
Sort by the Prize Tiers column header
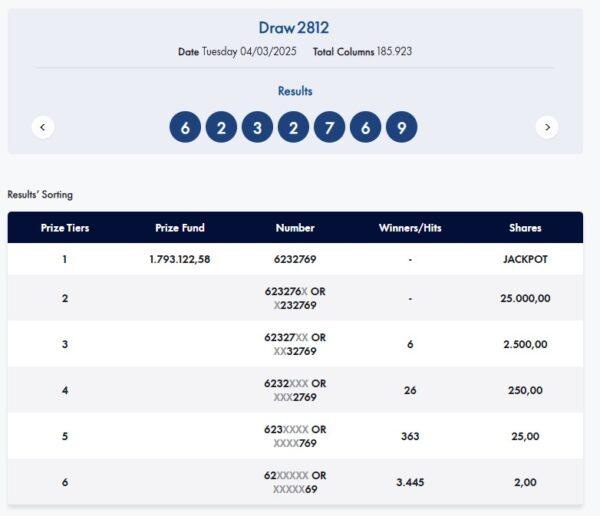pos(65,228)
